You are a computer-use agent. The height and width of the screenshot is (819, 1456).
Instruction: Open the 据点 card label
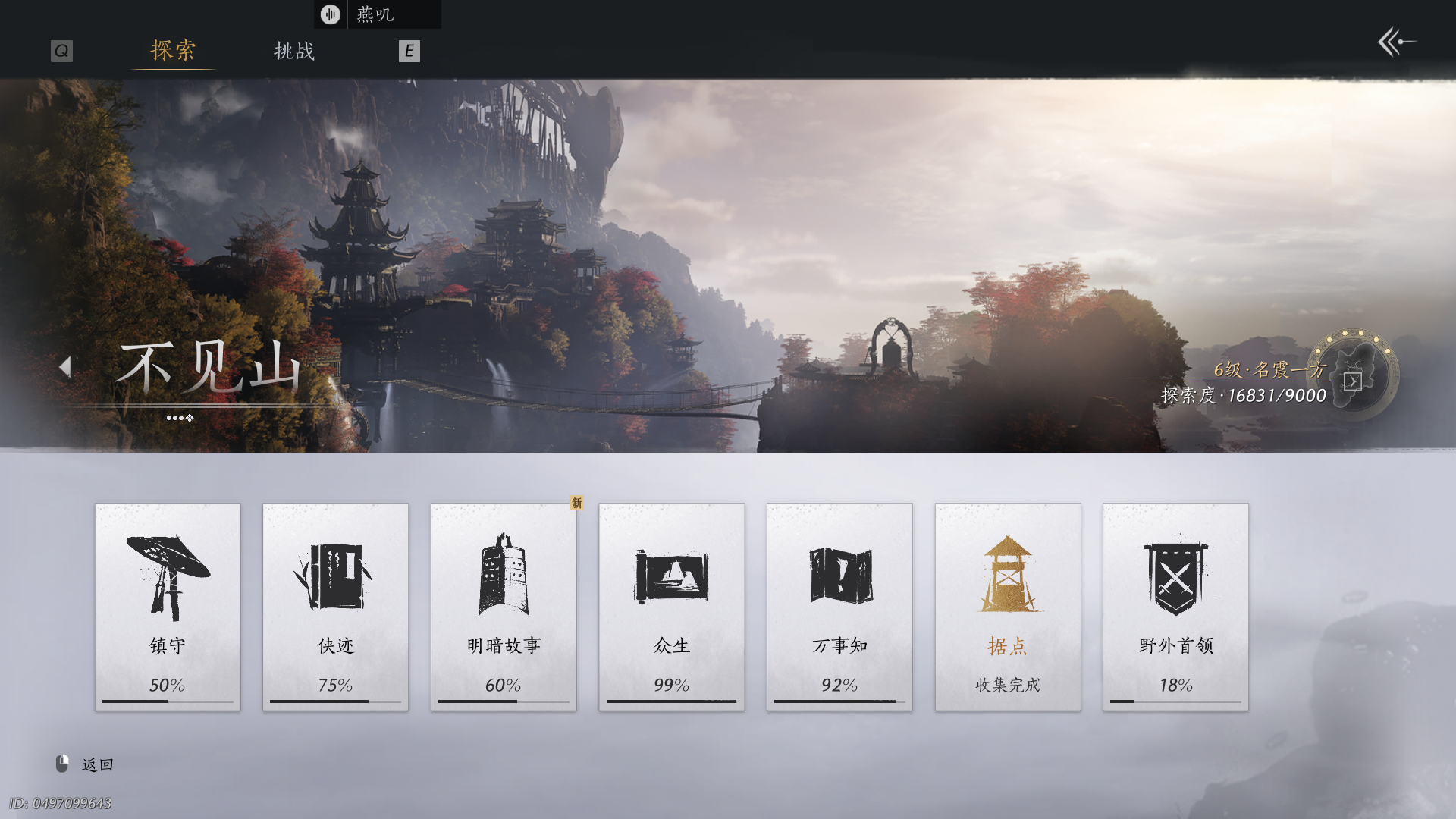point(1008,646)
